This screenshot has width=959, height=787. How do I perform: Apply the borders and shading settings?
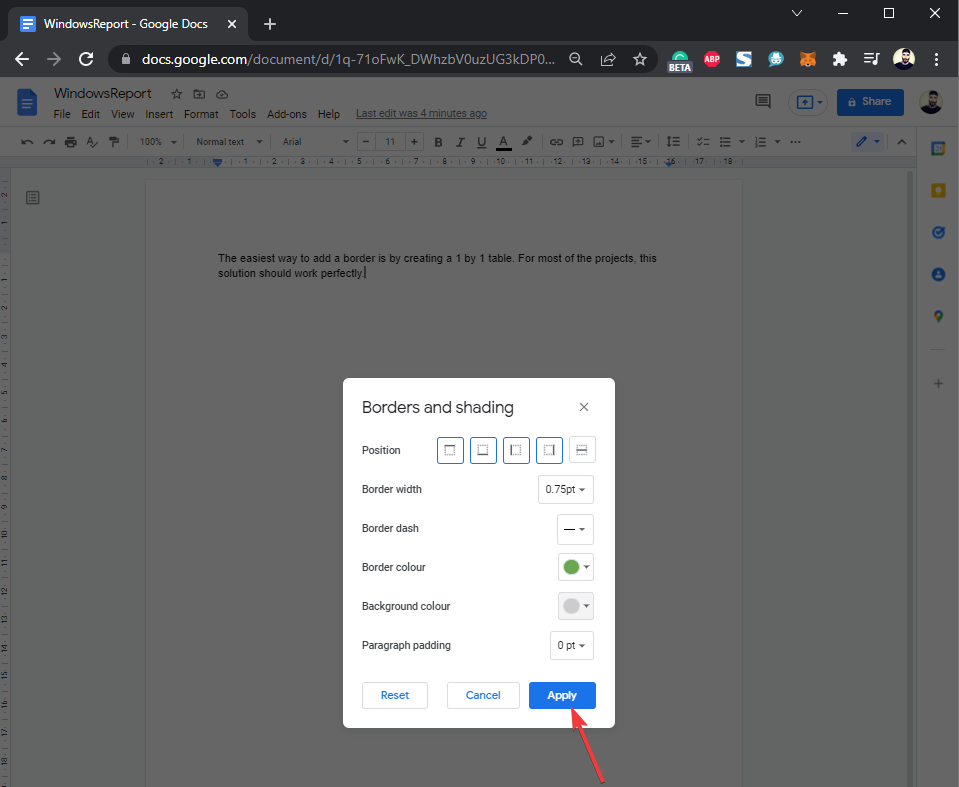(x=562, y=695)
